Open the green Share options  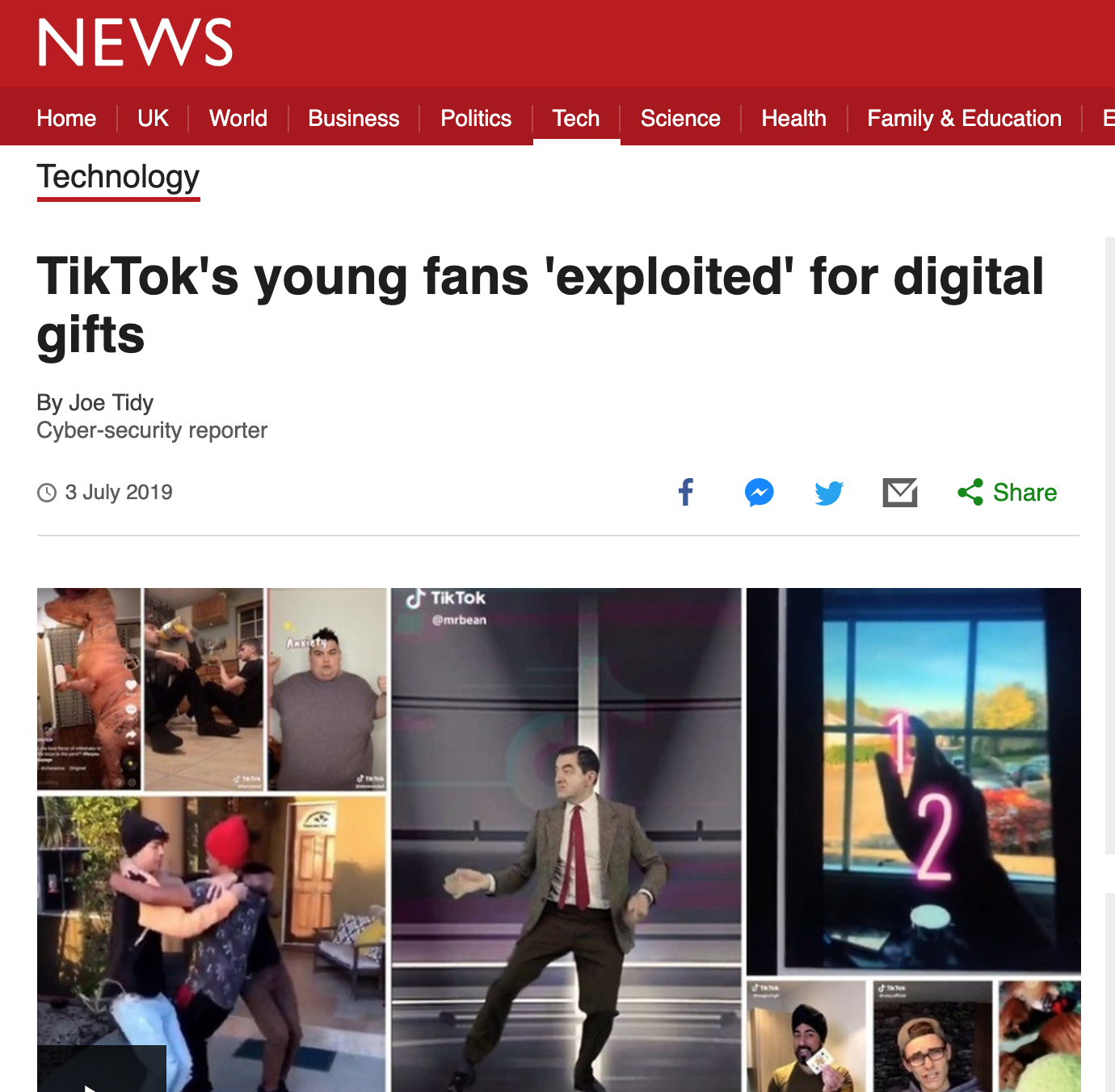(x=1008, y=493)
